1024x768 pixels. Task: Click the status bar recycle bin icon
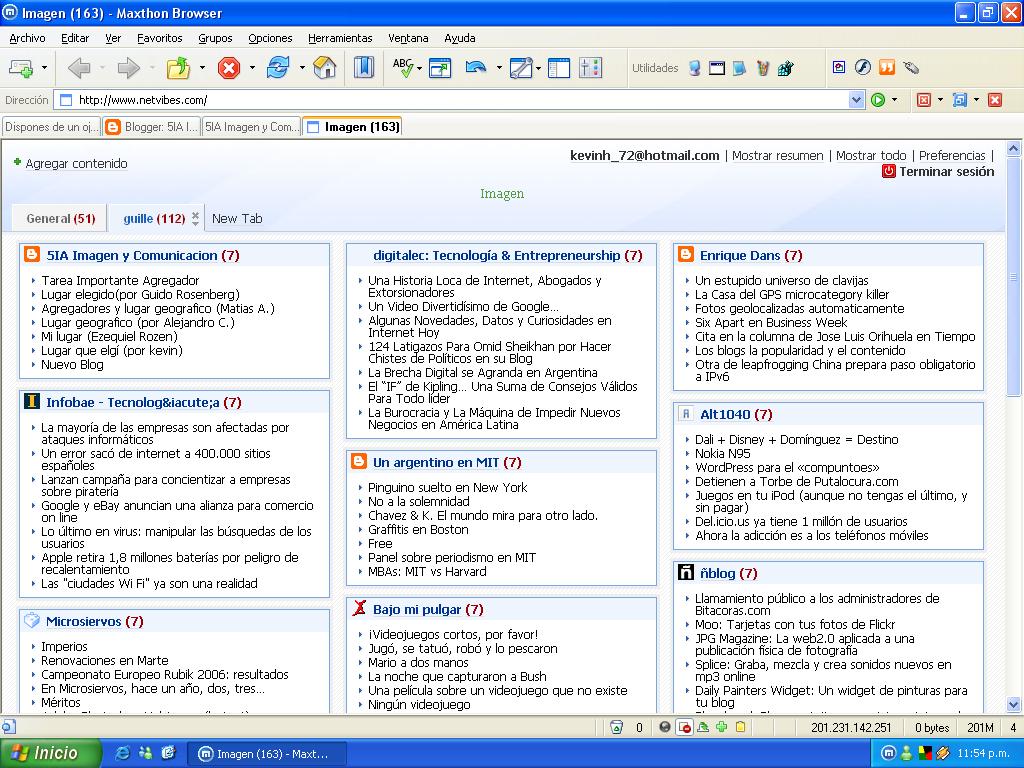pos(616,727)
